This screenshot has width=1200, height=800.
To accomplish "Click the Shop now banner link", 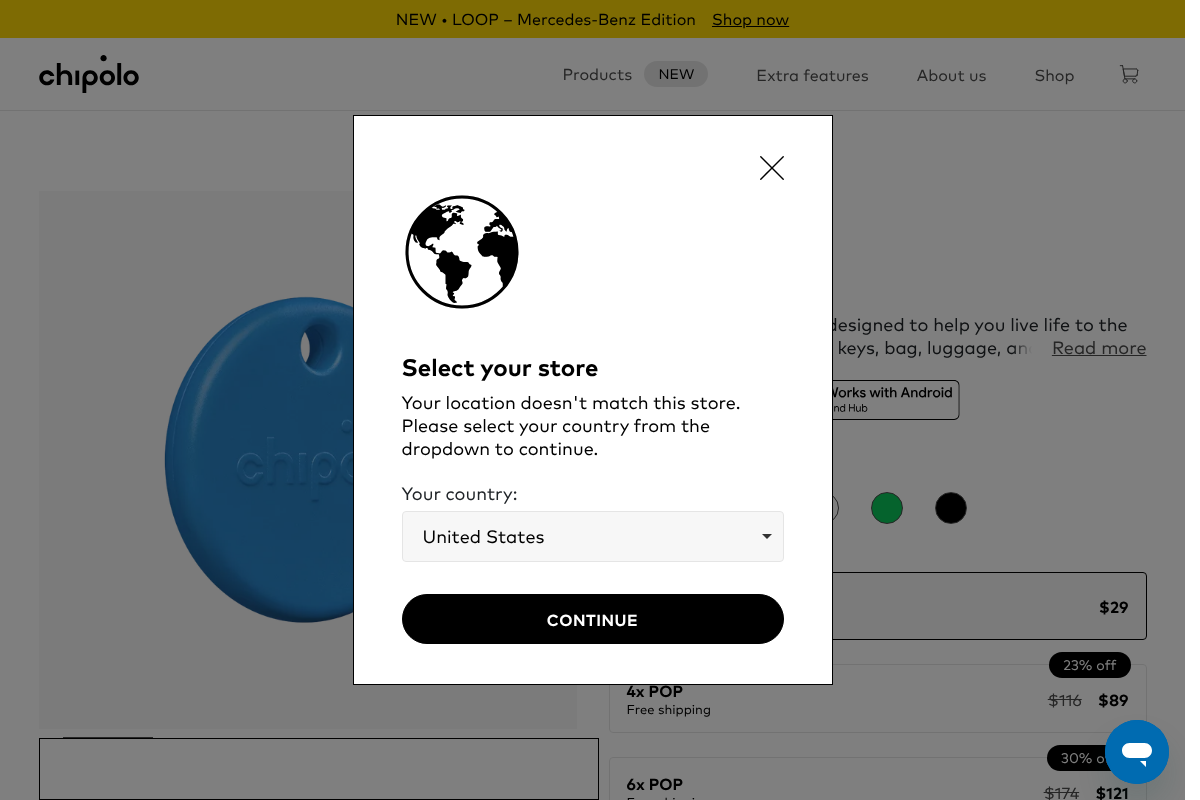I will point(750,19).
